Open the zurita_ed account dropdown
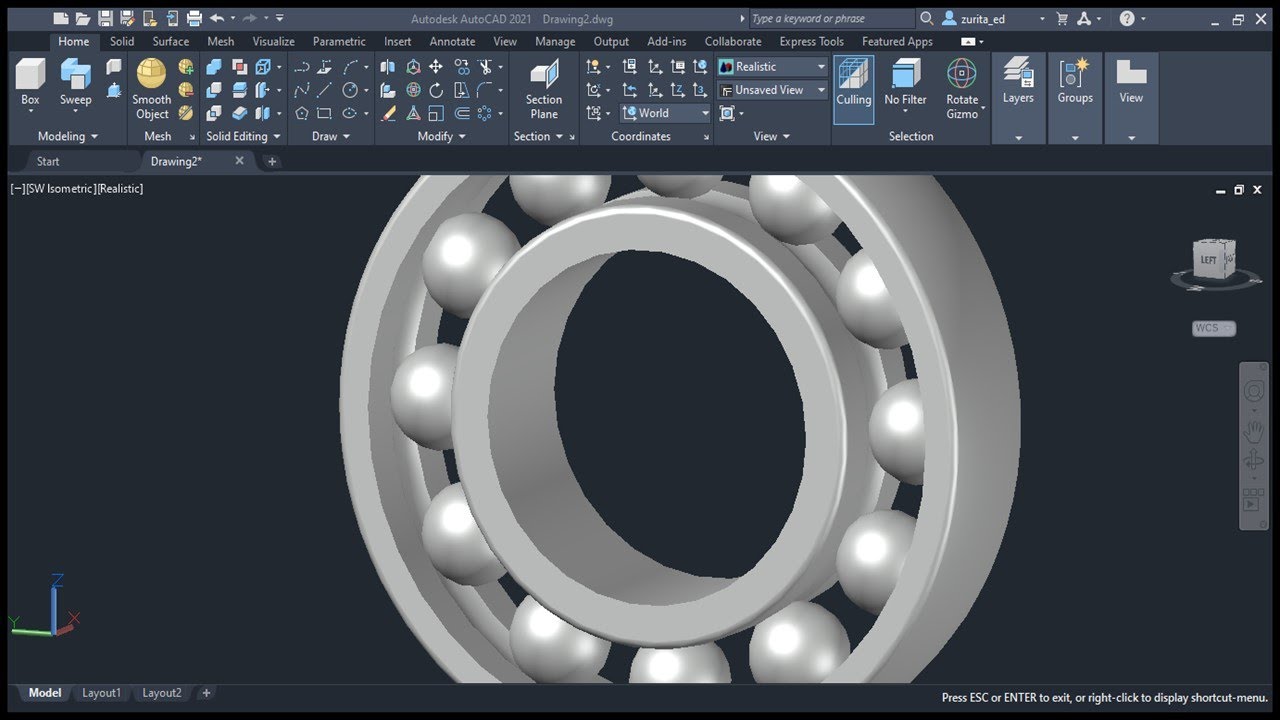 click(x=994, y=18)
